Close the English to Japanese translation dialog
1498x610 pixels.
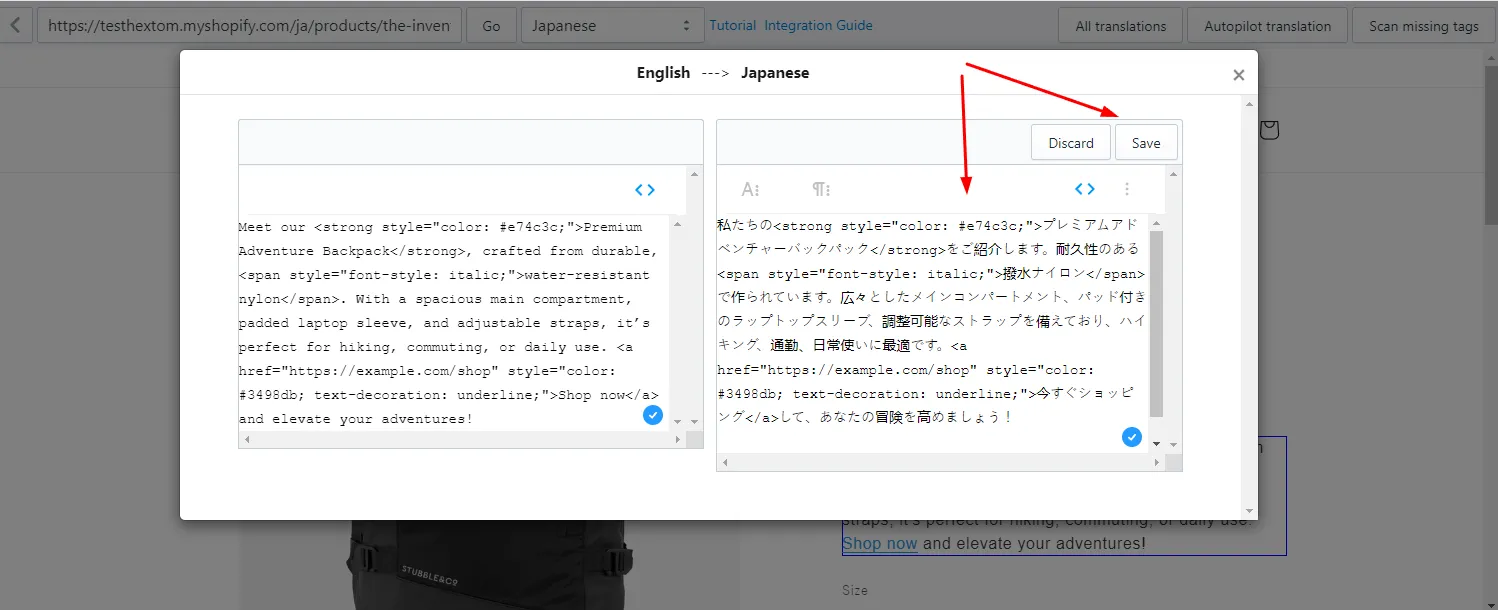coord(1239,75)
